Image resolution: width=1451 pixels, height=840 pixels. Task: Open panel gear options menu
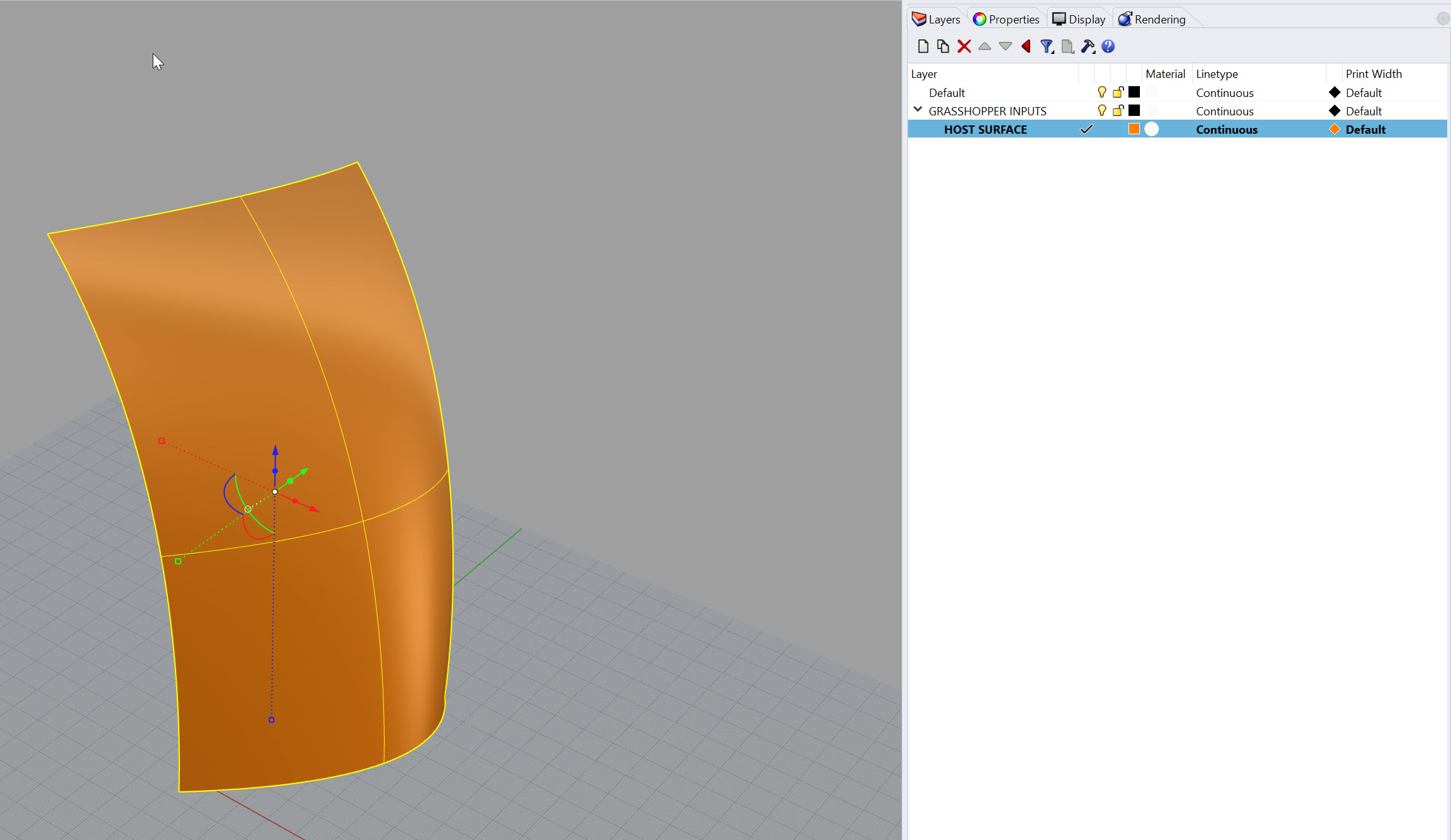pos(1442,19)
